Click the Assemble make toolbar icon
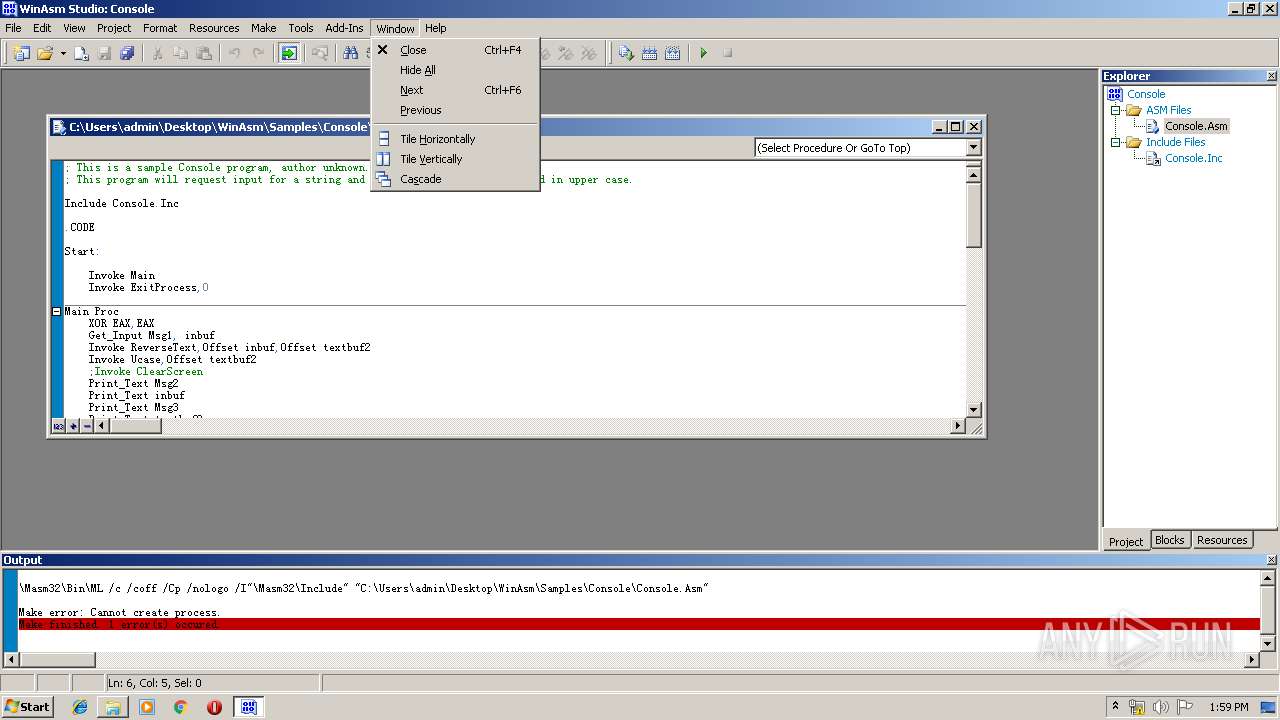Screen dimensions: 1280x720 tap(626, 53)
